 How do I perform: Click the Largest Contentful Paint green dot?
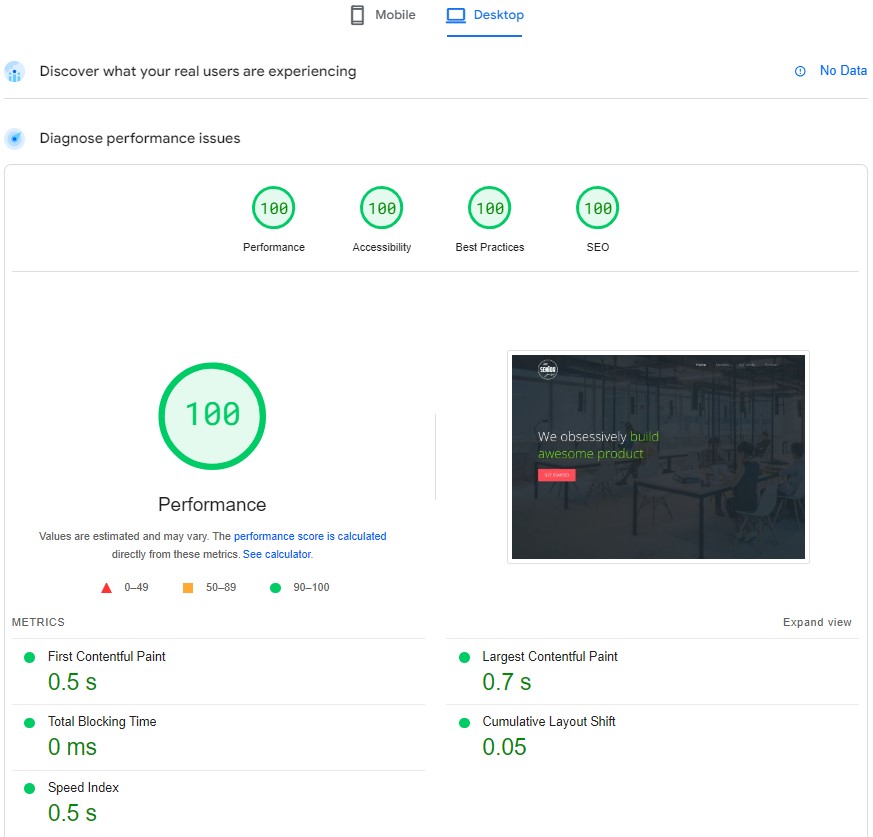[464, 658]
